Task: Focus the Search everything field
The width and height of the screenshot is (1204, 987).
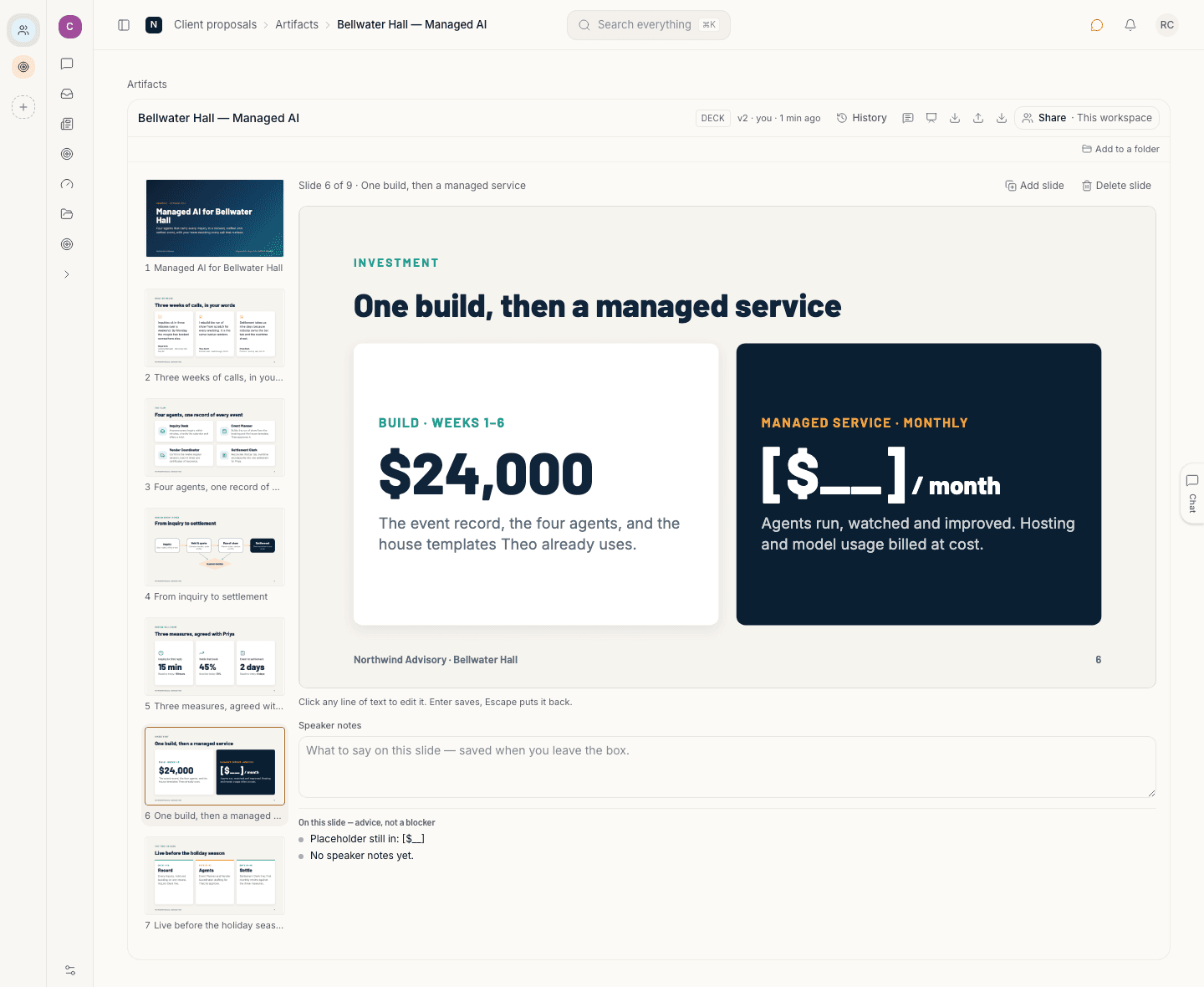Action: coord(649,25)
